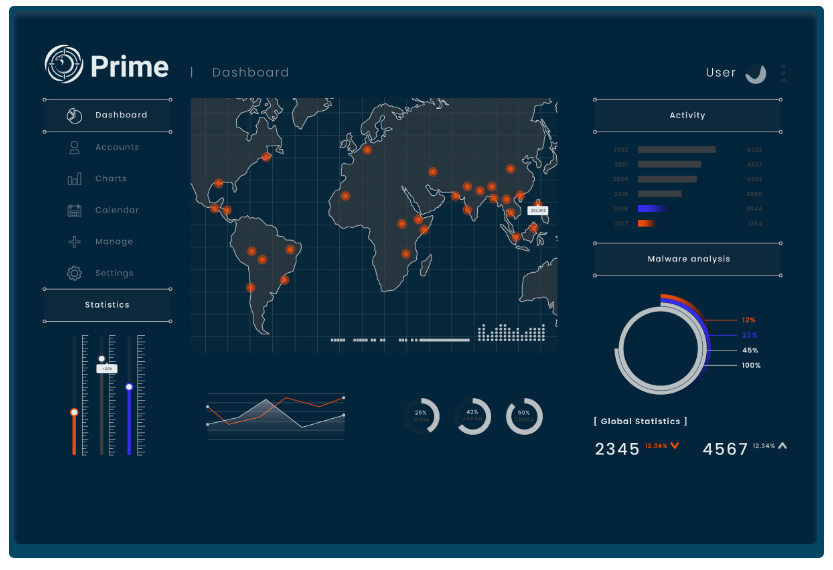Click the Prime radar logo icon
The image size is (833, 570).
(64, 65)
